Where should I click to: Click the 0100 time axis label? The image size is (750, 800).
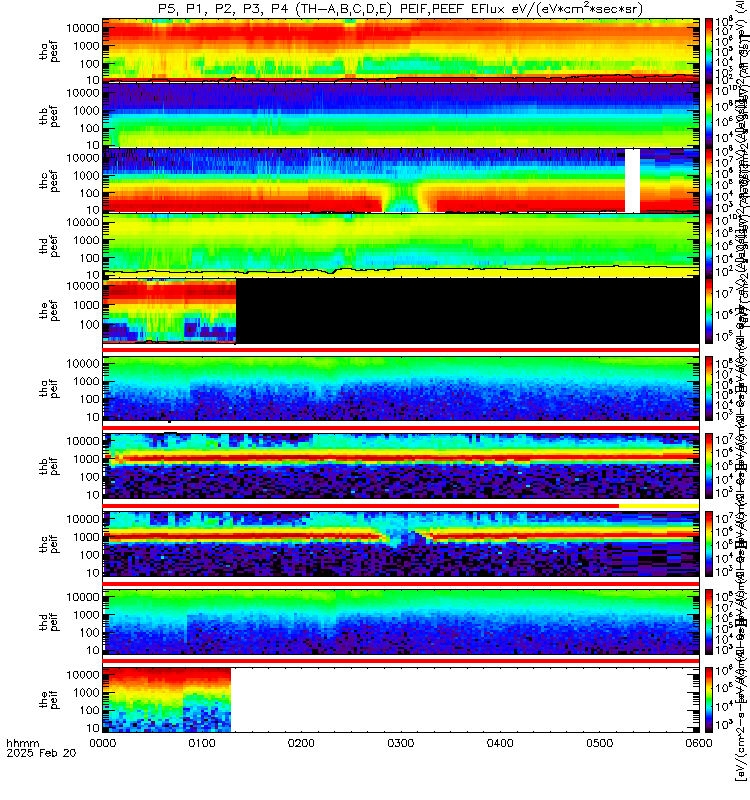click(x=202, y=743)
